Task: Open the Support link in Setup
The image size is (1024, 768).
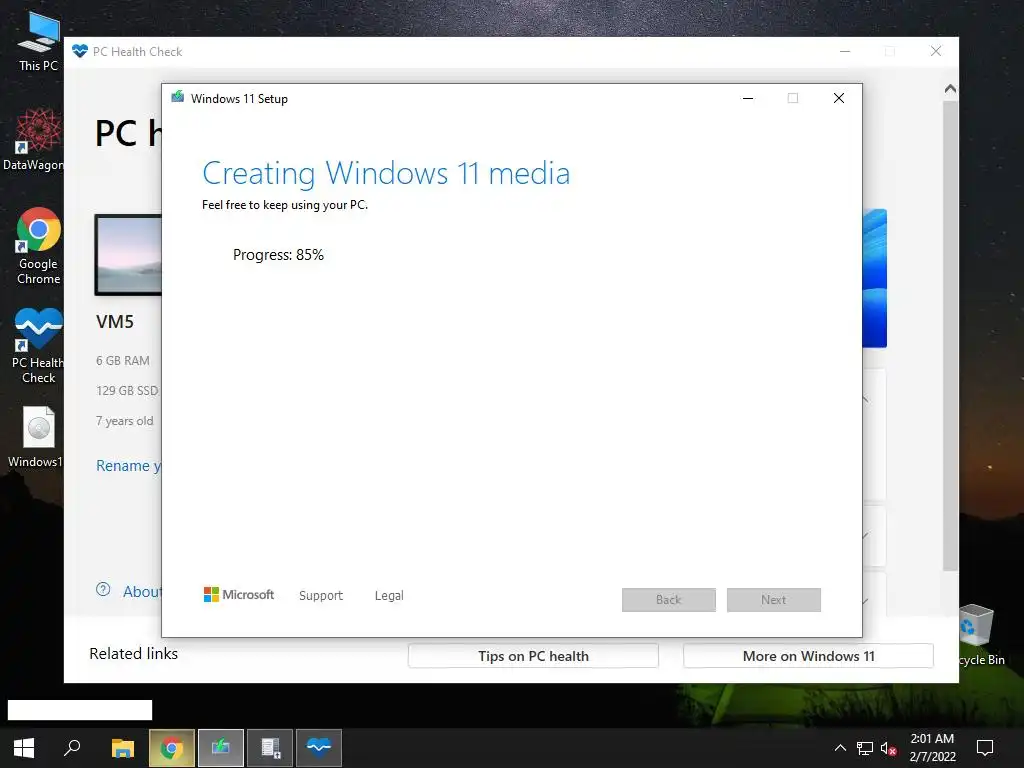Action: point(321,596)
